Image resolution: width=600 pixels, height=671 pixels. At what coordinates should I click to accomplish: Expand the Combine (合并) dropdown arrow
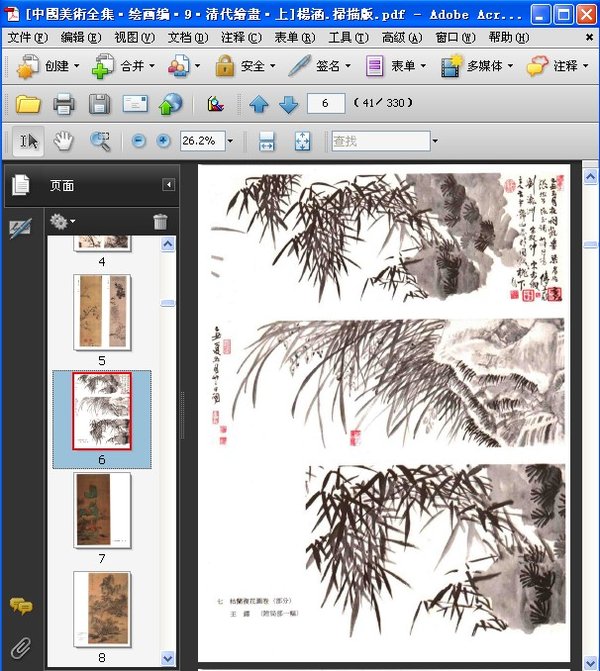click(x=152, y=66)
